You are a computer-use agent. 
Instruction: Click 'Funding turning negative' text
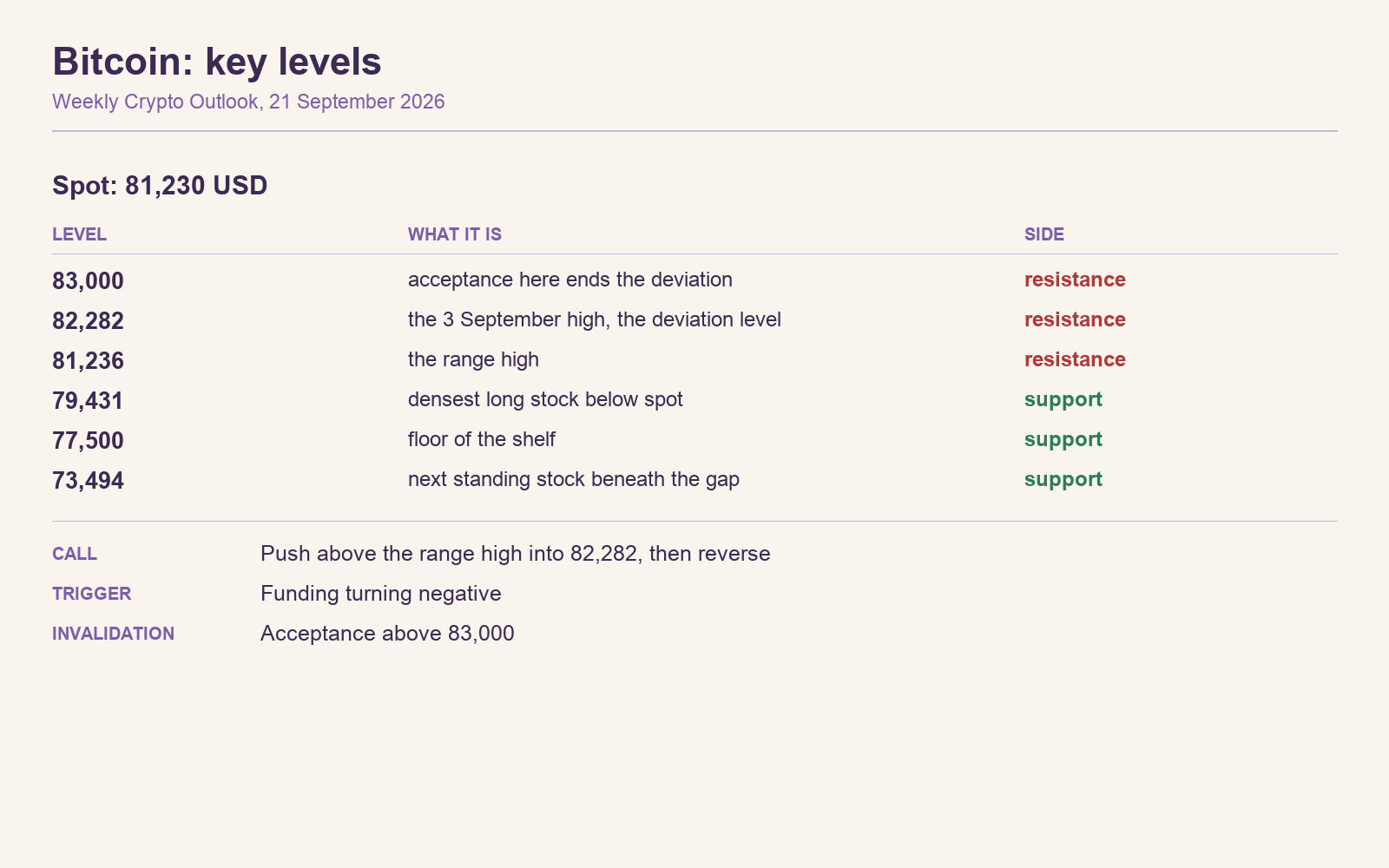[x=381, y=594]
